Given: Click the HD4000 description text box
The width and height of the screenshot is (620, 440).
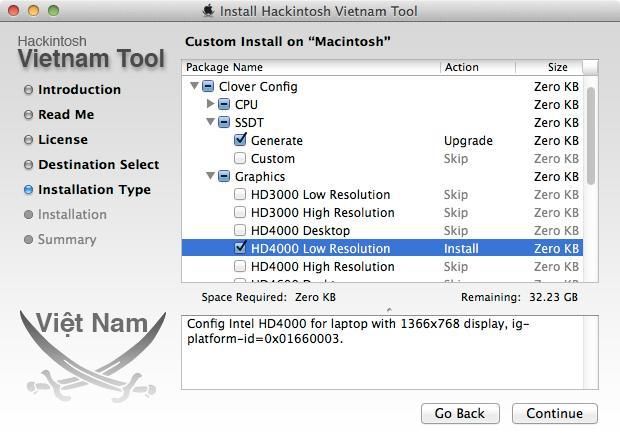Looking at the screenshot, I should pyautogui.click(x=390, y=352).
